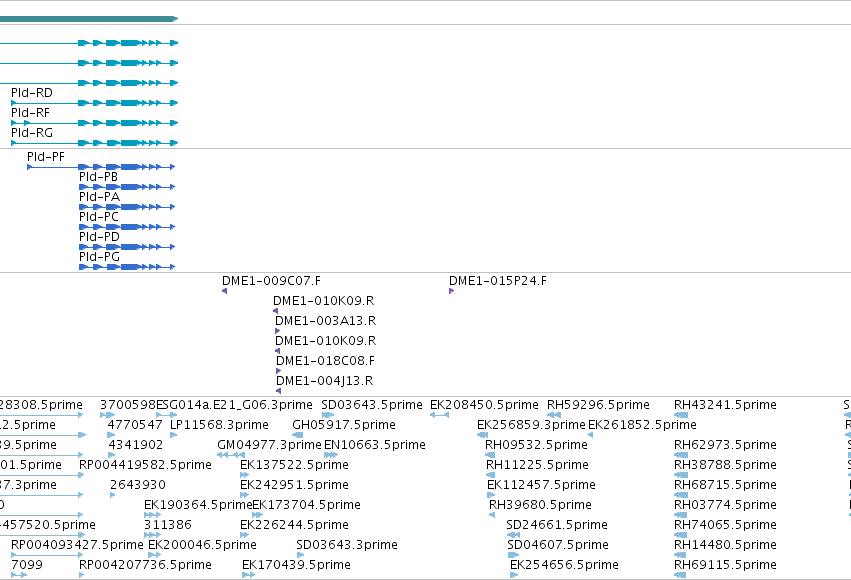Pick the EN10663.5prime feature label

pos(375,445)
